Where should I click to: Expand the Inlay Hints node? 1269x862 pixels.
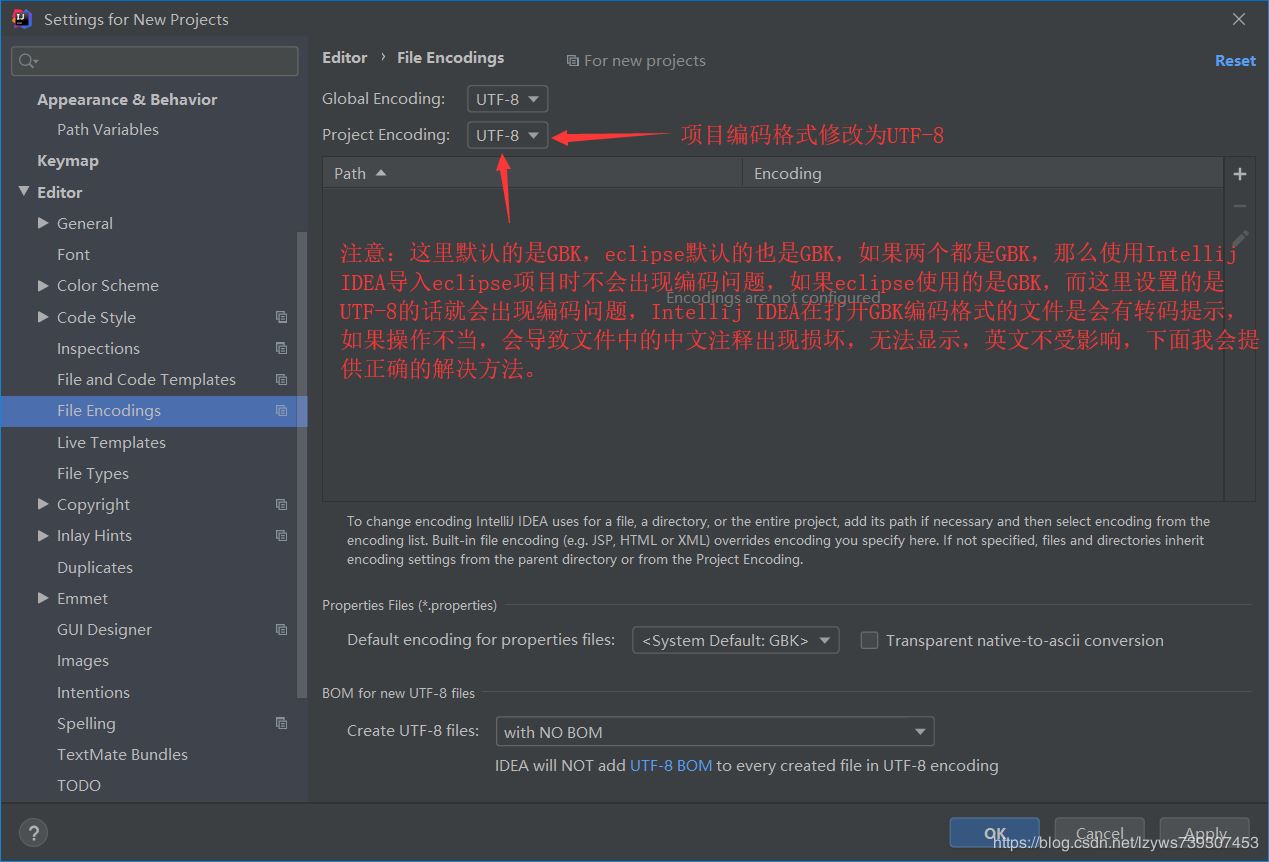tap(43, 535)
